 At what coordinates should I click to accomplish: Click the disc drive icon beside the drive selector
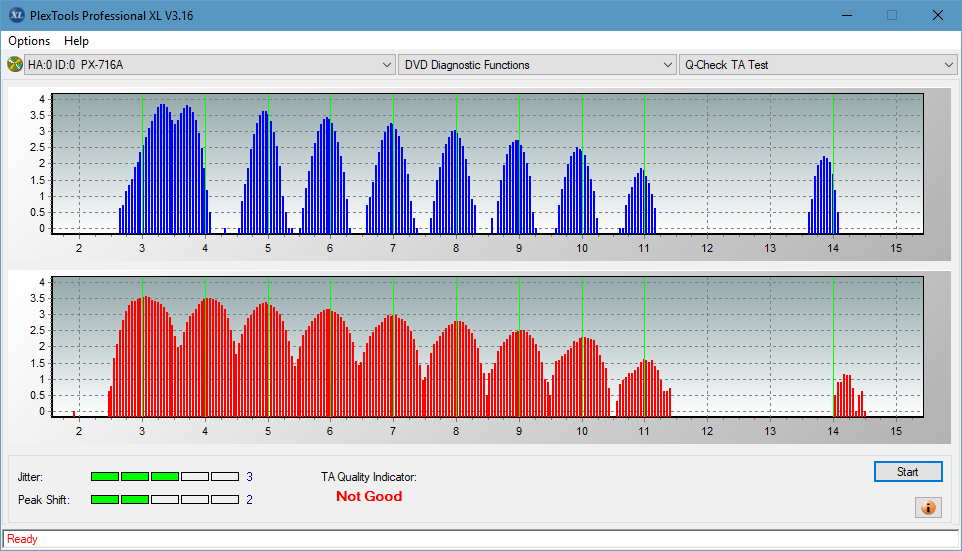point(14,64)
